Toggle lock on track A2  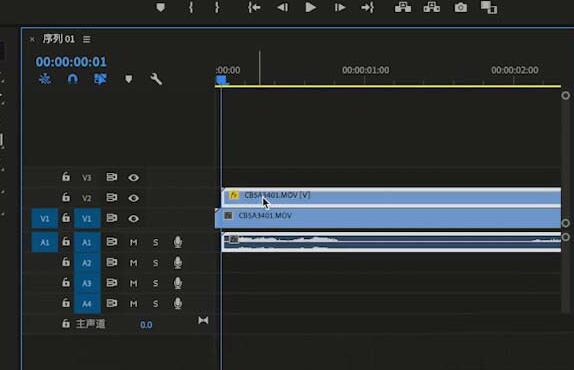click(66, 262)
